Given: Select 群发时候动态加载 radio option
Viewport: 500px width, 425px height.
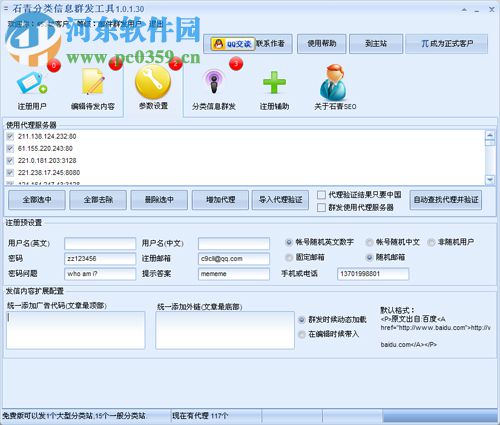Looking at the screenshot, I should pyautogui.click(x=302, y=320).
